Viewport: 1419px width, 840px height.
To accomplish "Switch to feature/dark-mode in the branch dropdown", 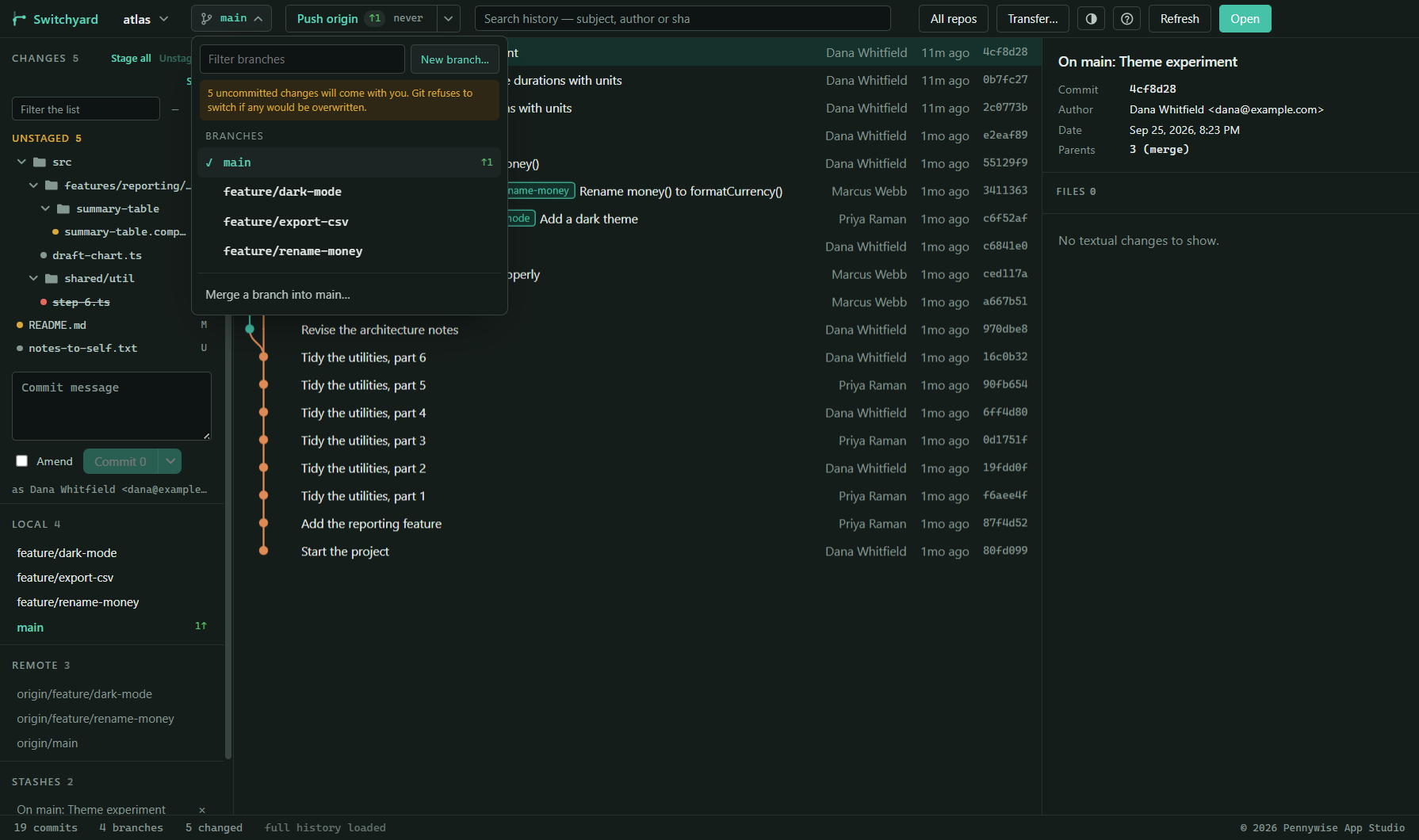I will (x=350, y=192).
